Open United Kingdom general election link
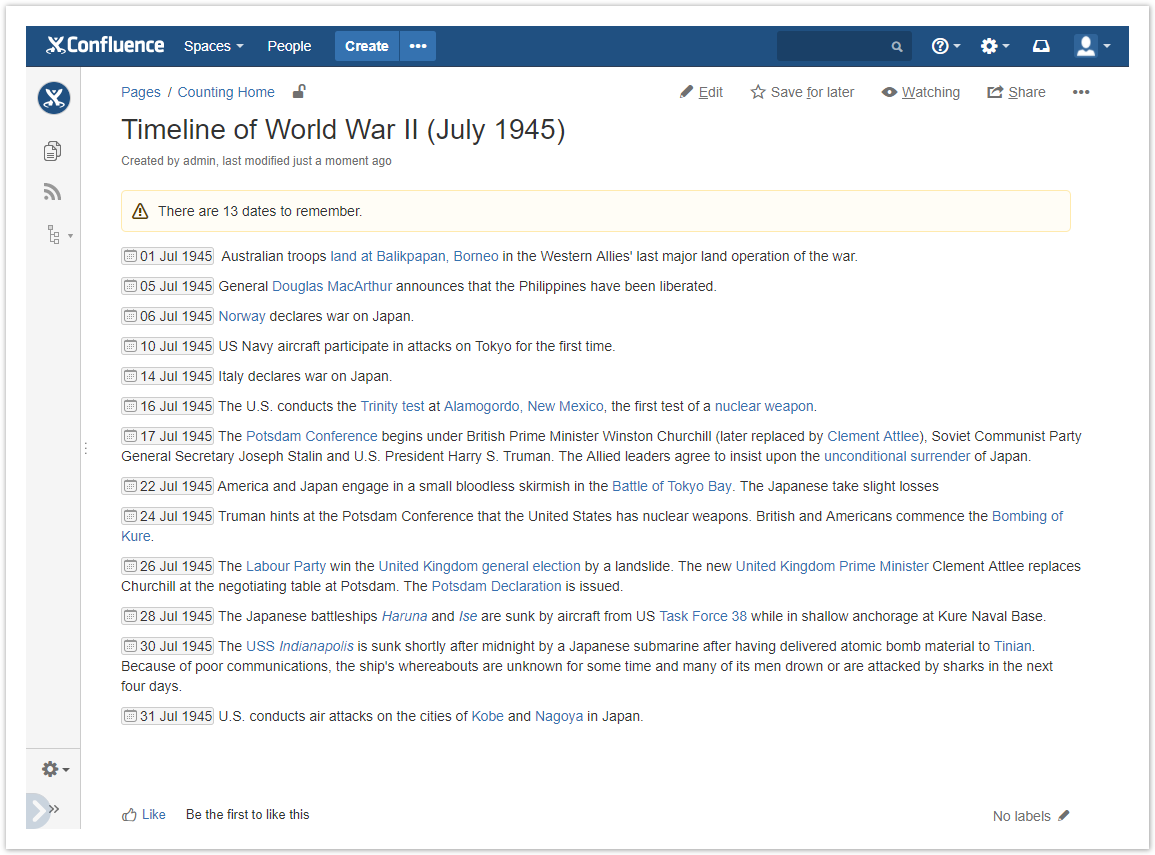 480,566
